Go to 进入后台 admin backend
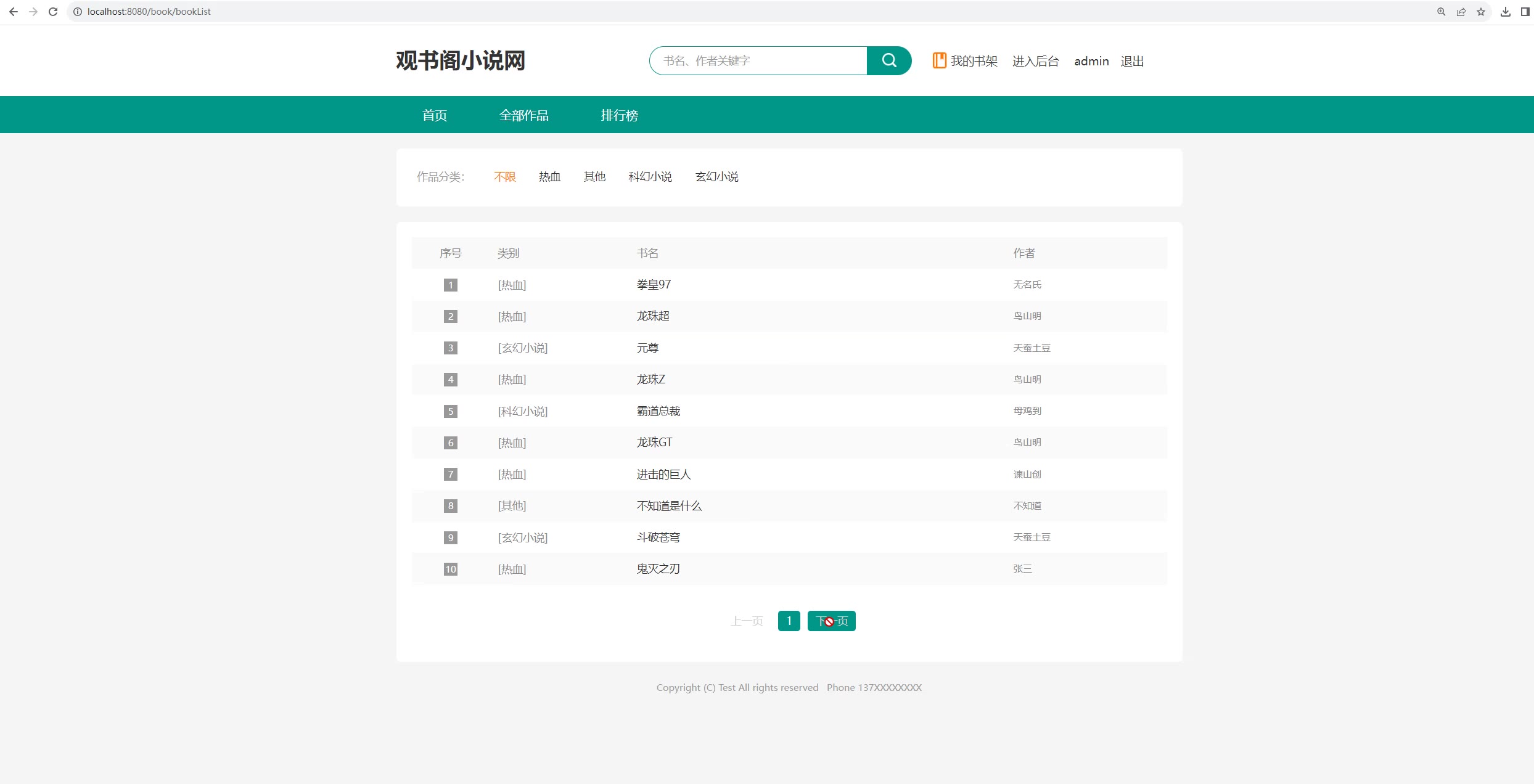Screen dimensions: 1534x784 1035,61
